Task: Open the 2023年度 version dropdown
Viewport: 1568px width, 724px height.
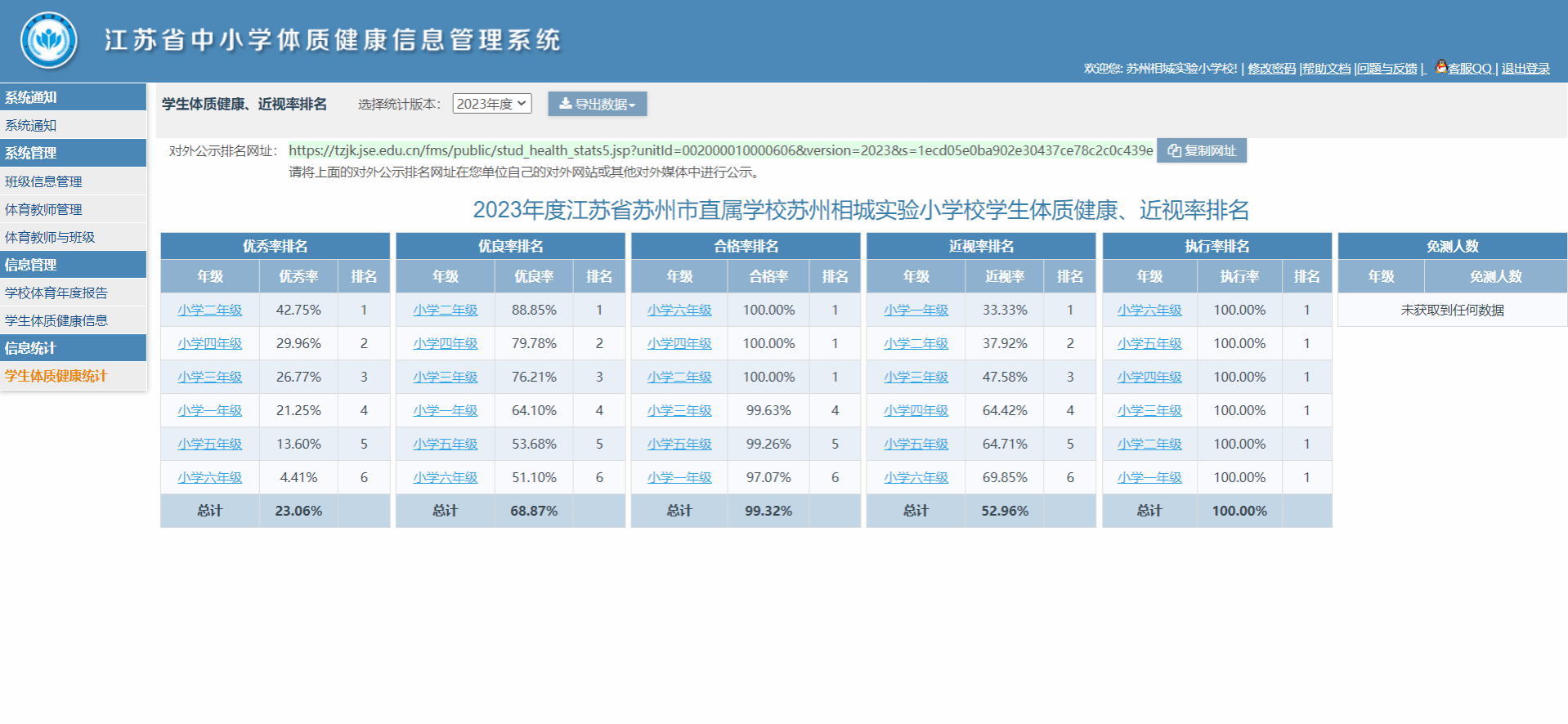Action: pos(491,104)
